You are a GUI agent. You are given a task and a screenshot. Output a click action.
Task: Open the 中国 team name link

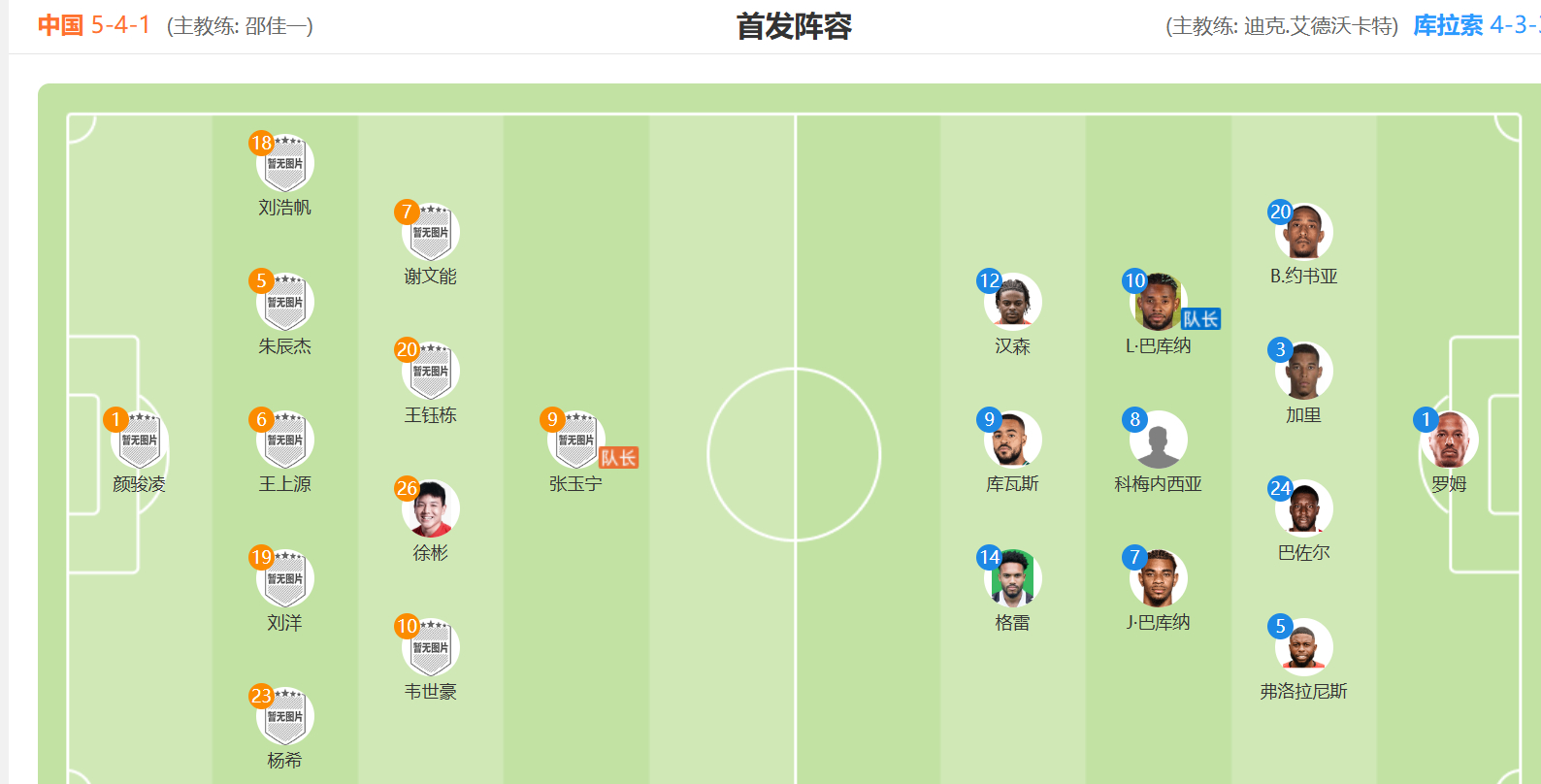(x=60, y=25)
